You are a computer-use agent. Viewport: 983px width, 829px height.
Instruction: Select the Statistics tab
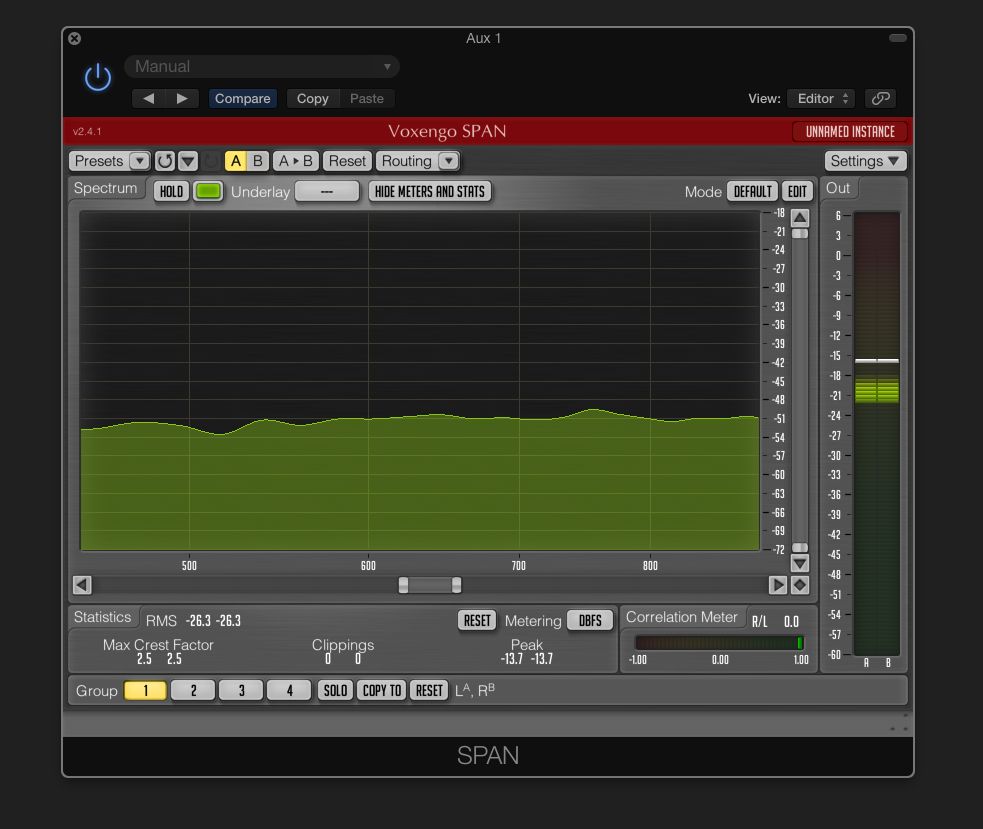(x=103, y=617)
